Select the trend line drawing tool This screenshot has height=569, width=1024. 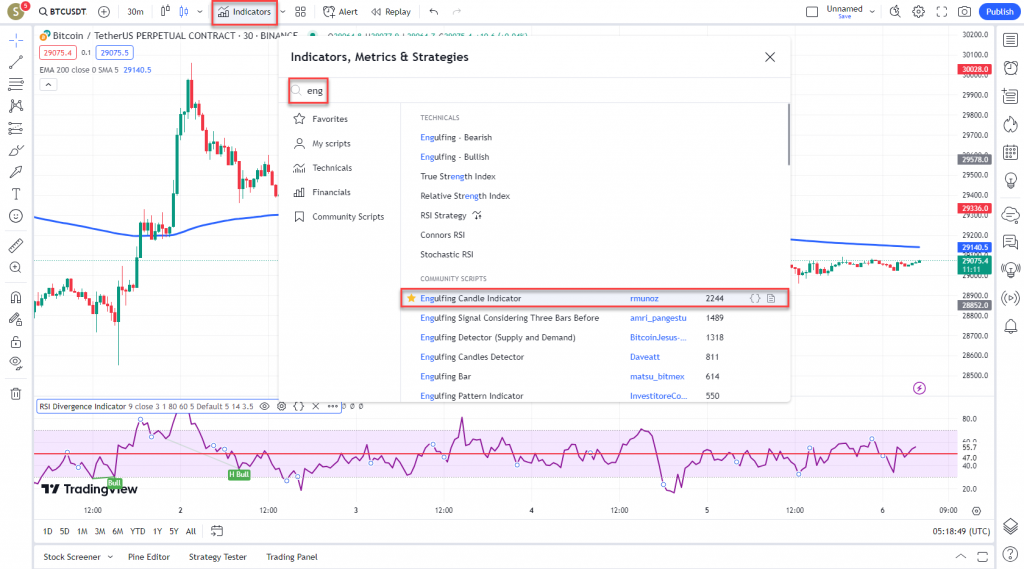click(16, 62)
